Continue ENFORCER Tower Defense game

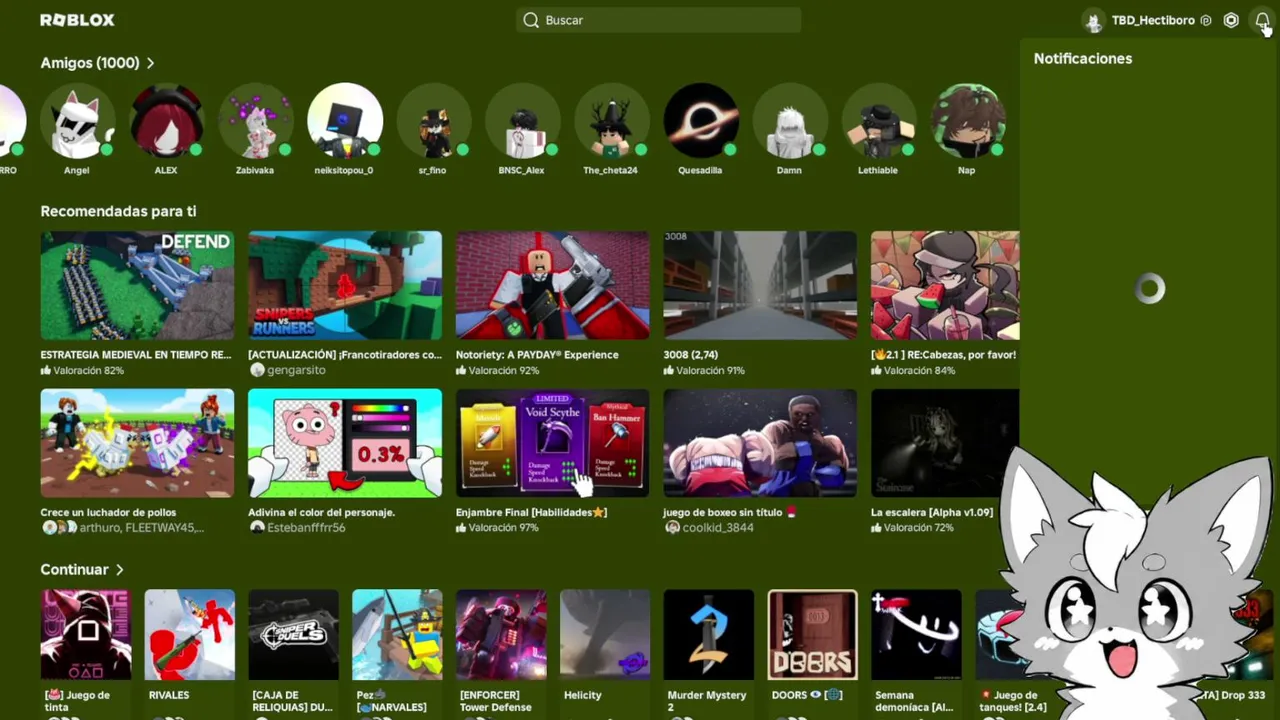(502, 635)
